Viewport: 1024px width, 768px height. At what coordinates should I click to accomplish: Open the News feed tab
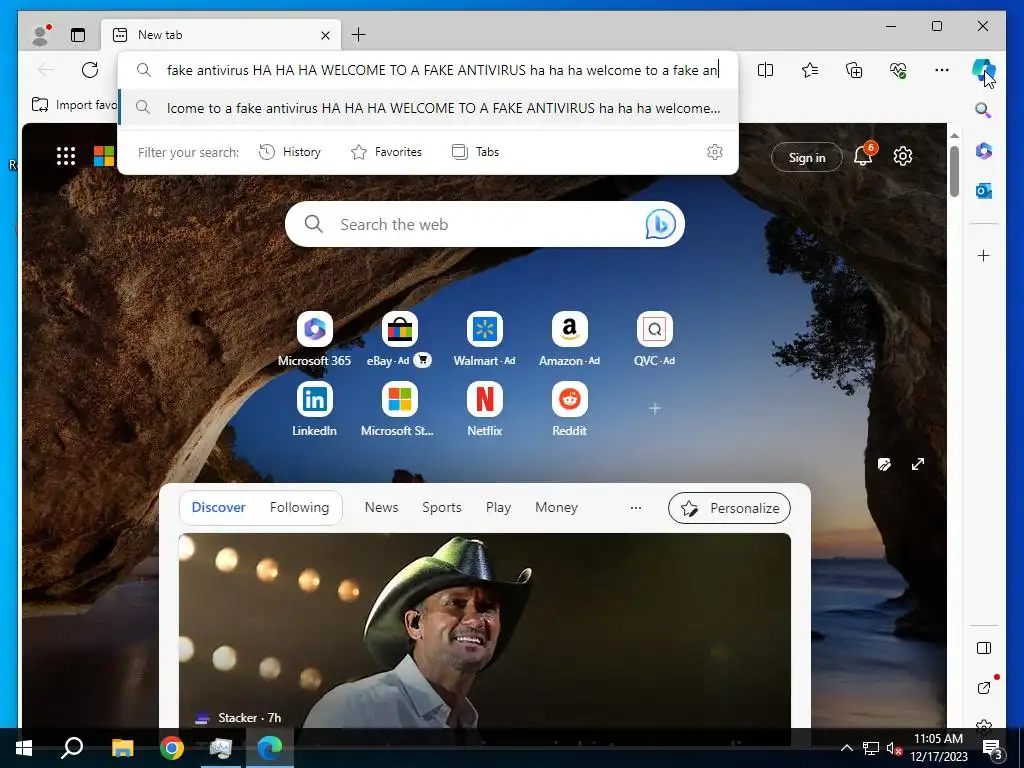coord(381,507)
